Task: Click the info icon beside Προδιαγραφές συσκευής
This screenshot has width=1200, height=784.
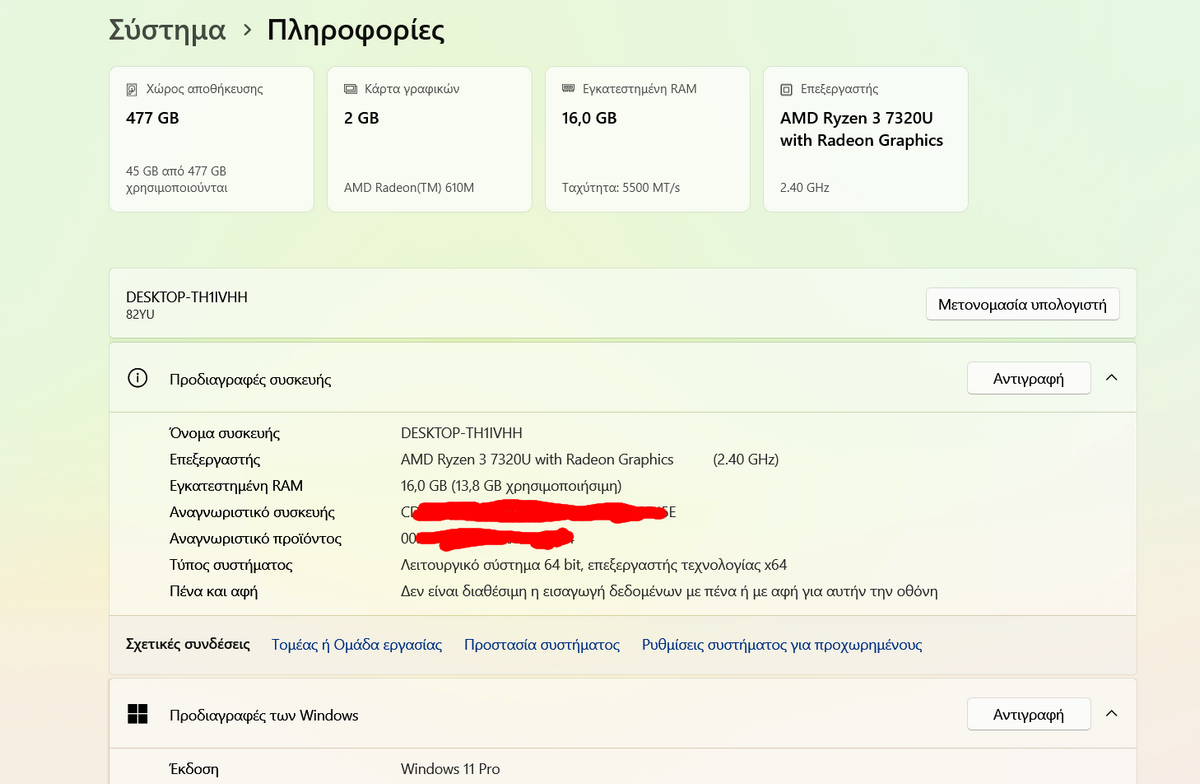Action: [138, 378]
